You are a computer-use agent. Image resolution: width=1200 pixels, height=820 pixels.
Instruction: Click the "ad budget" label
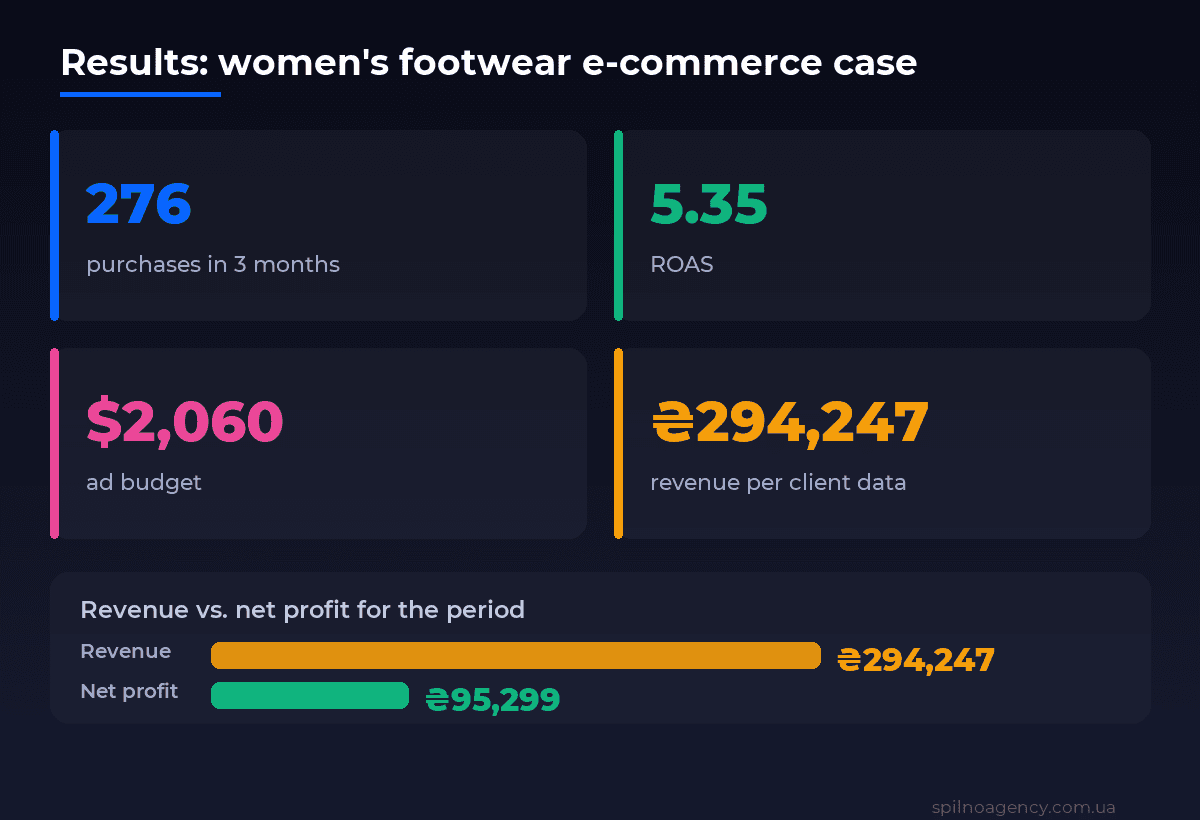coord(144,482)
